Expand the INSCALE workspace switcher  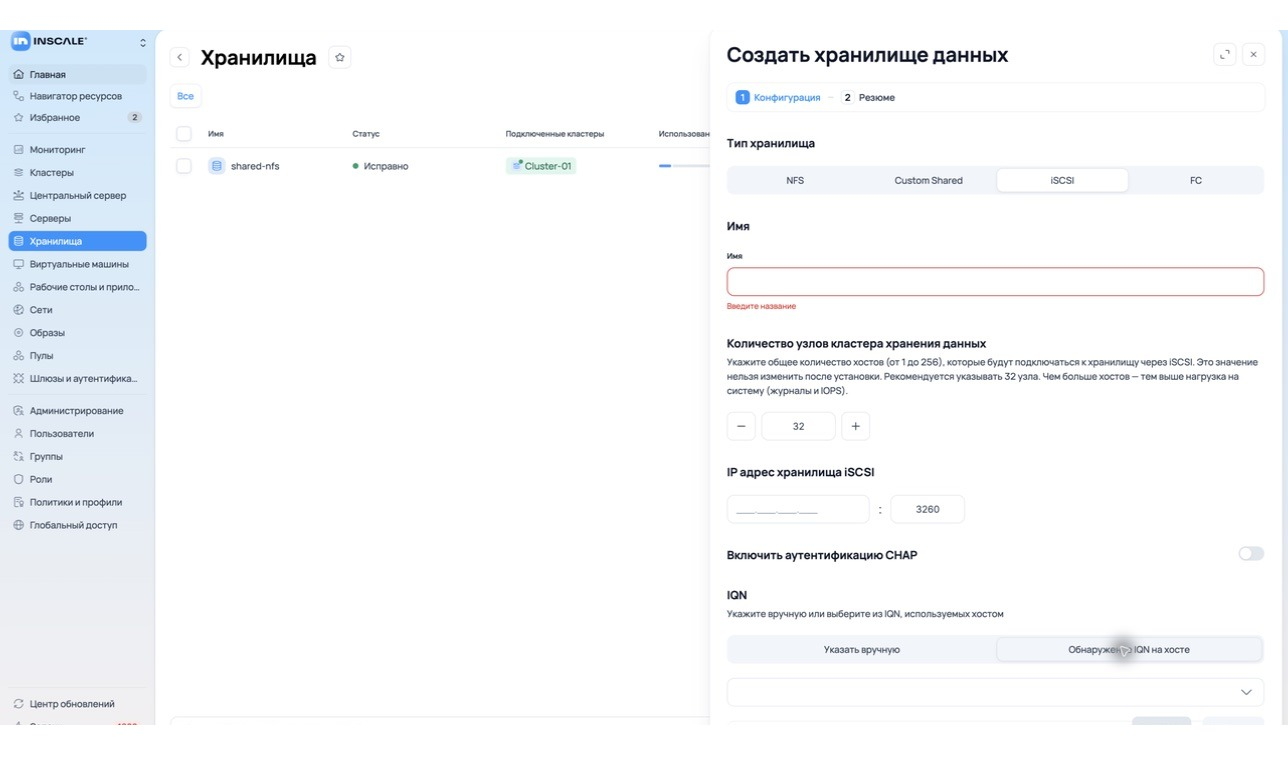pos(142,42)
